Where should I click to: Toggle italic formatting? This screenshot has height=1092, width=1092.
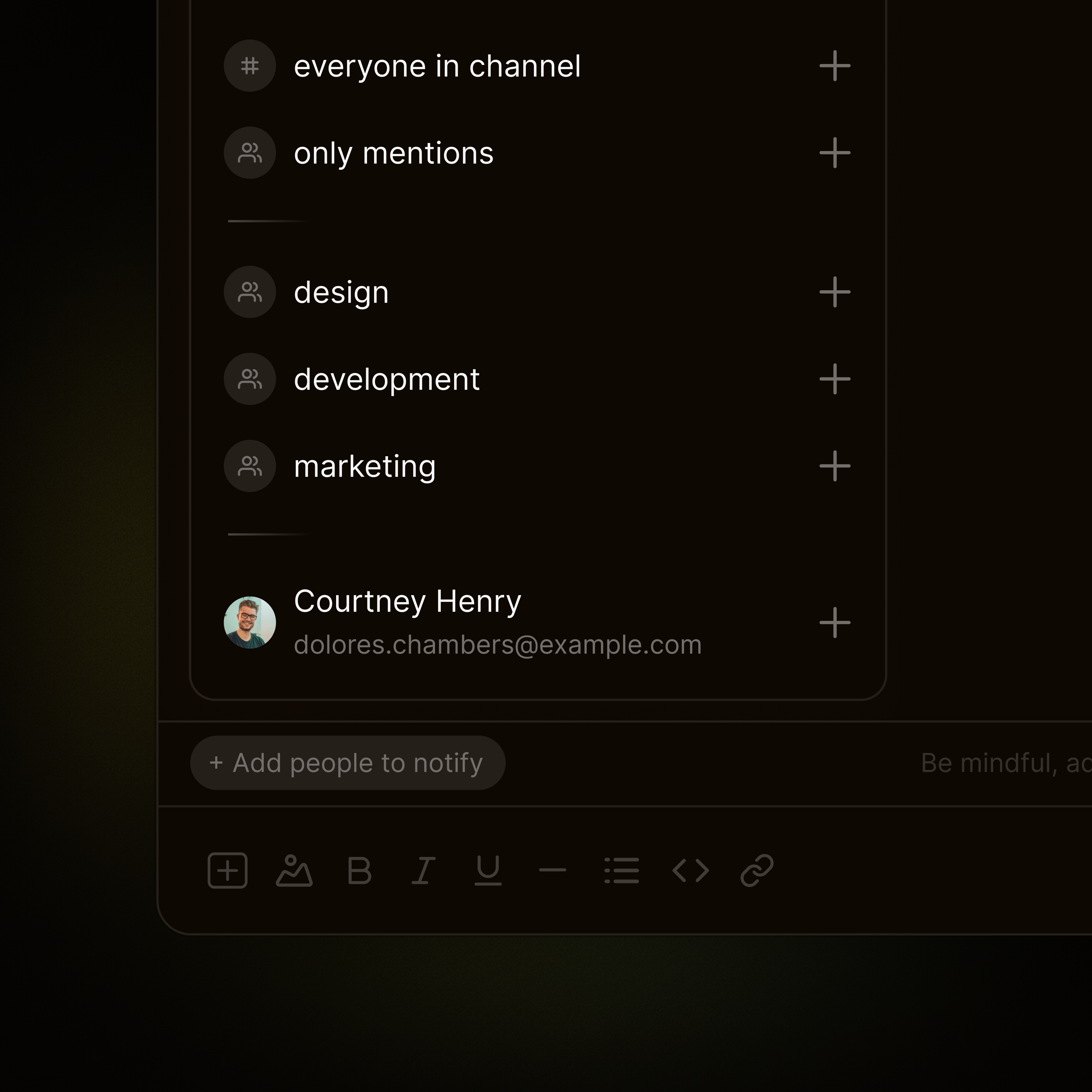pyautogui.click(x=423, y=871)
